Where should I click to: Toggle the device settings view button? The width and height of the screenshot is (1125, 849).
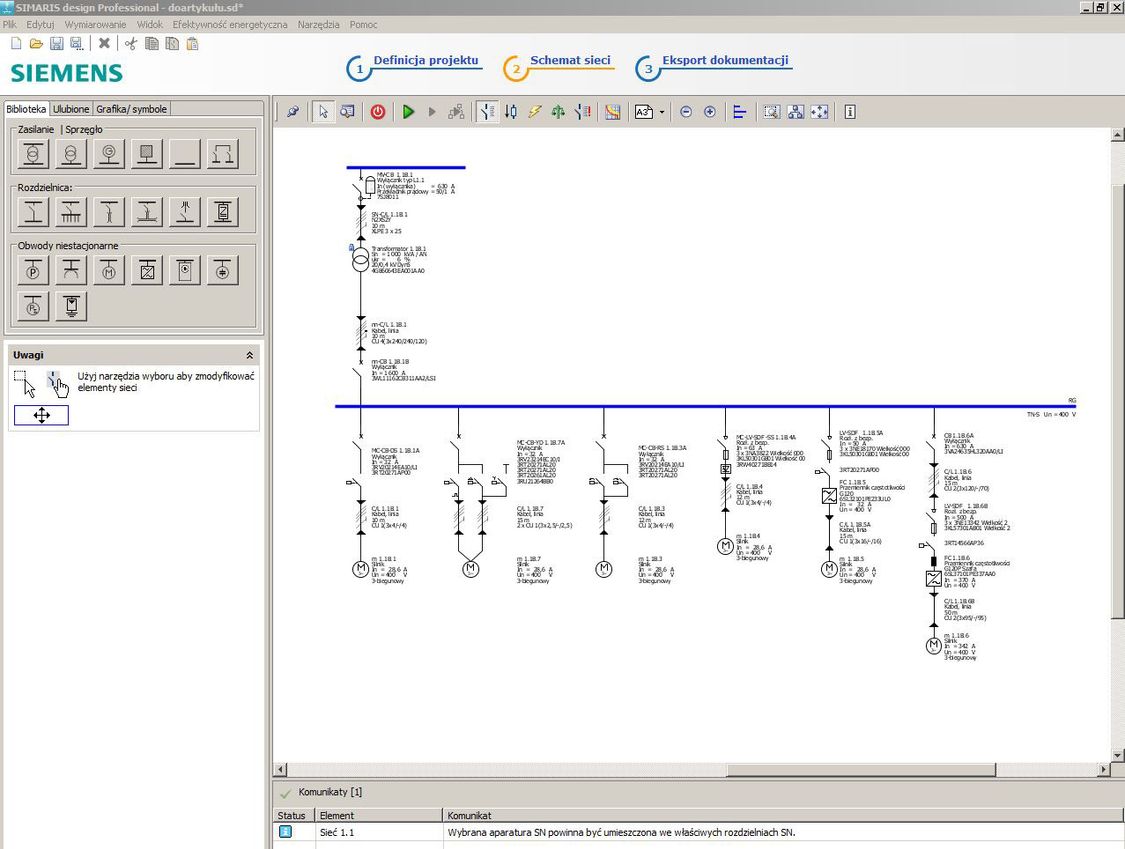[487, 112]
